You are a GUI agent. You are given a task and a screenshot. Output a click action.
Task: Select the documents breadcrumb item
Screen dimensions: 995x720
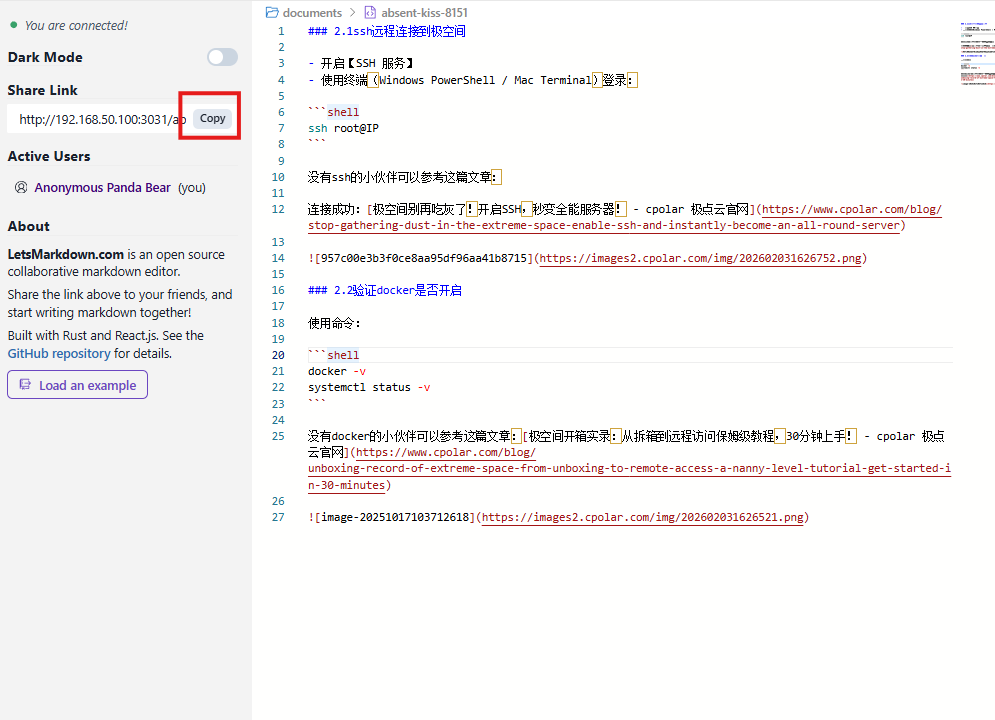pyautogui.click(x=312, y=13)
